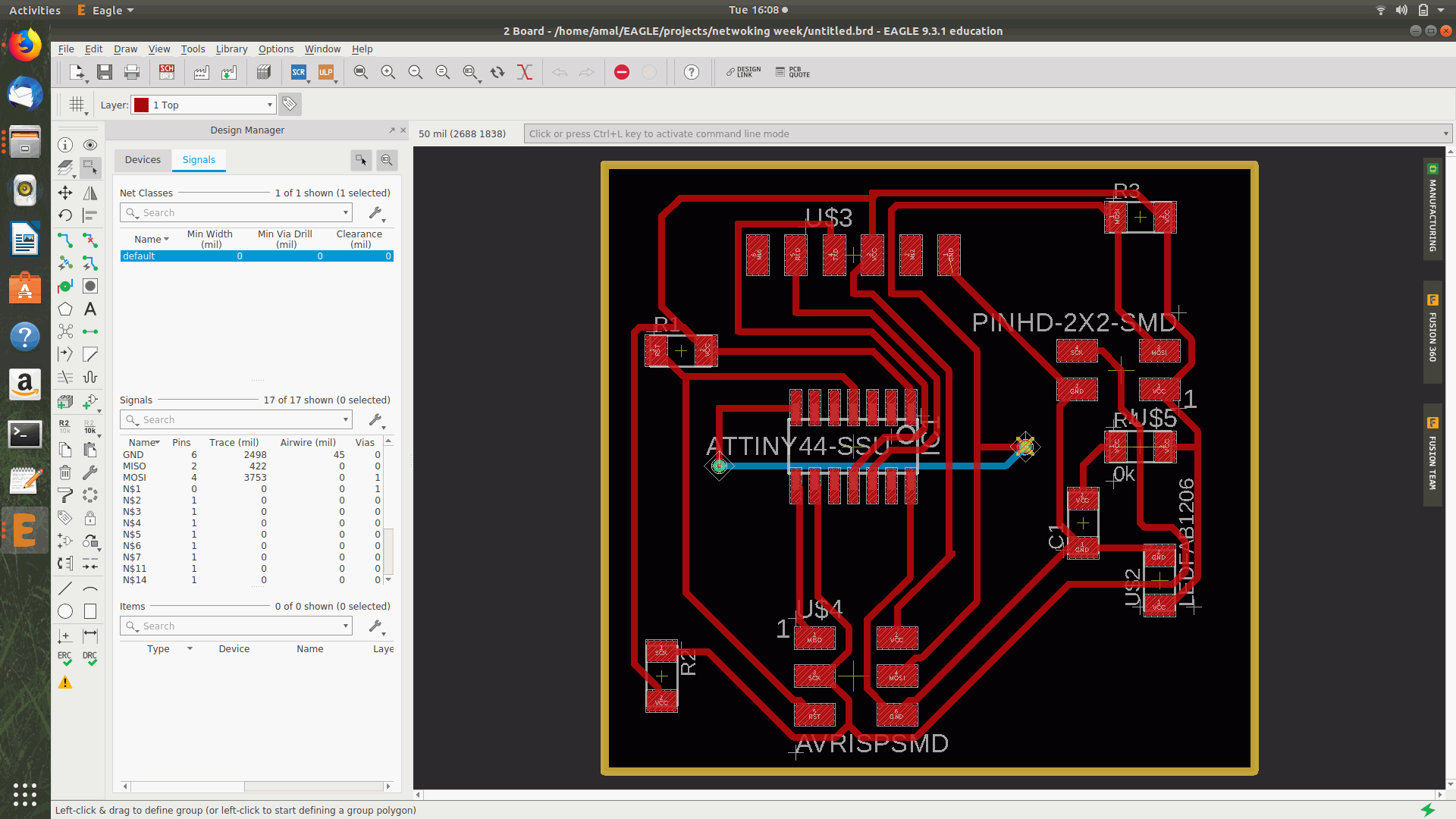Toggle the MANUFACTURING side panel

(x=1432, y=209)
